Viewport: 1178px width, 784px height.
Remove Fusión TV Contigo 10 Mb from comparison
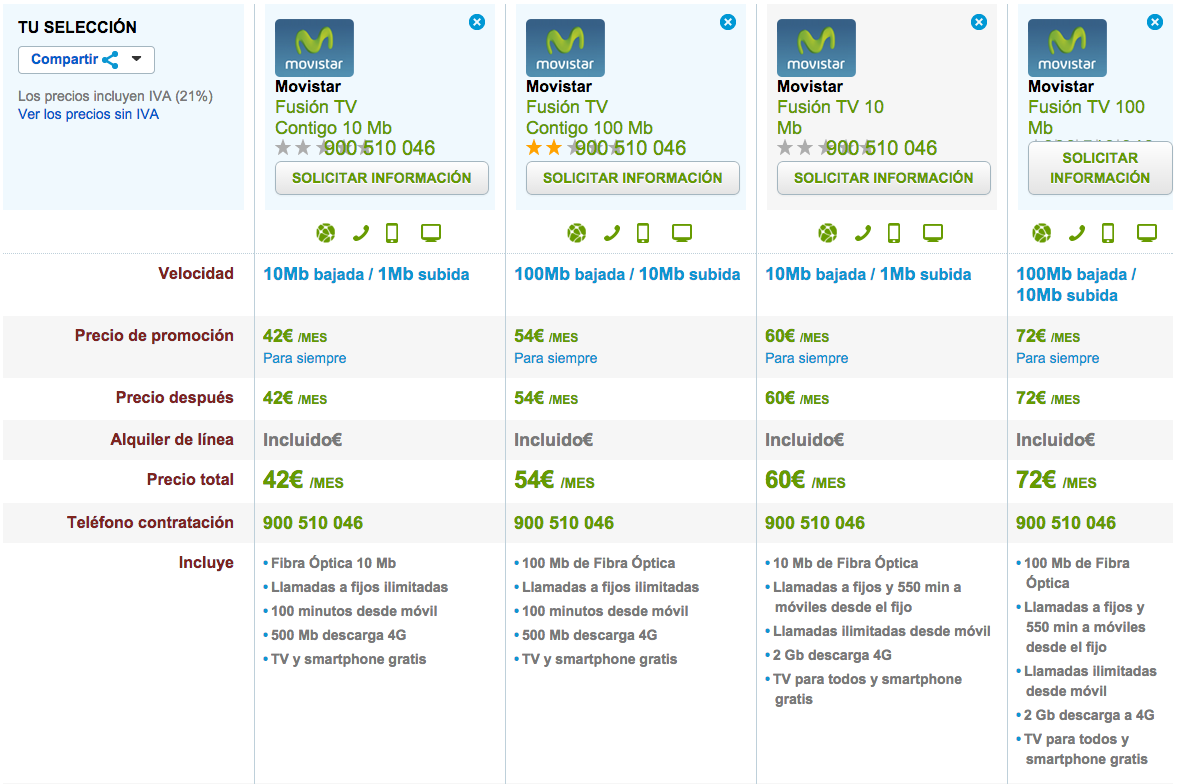point(477,23)
